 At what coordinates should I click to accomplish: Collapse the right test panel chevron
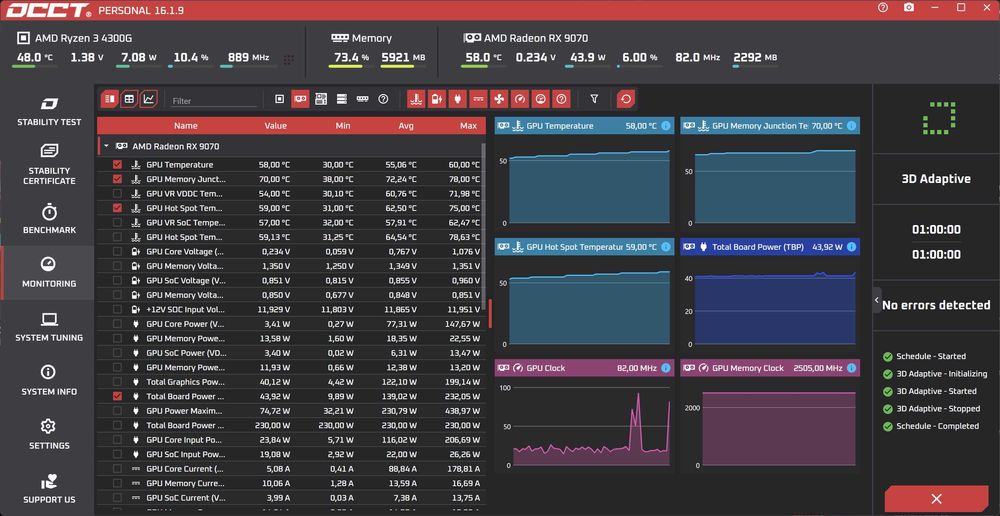coord(877,300)
